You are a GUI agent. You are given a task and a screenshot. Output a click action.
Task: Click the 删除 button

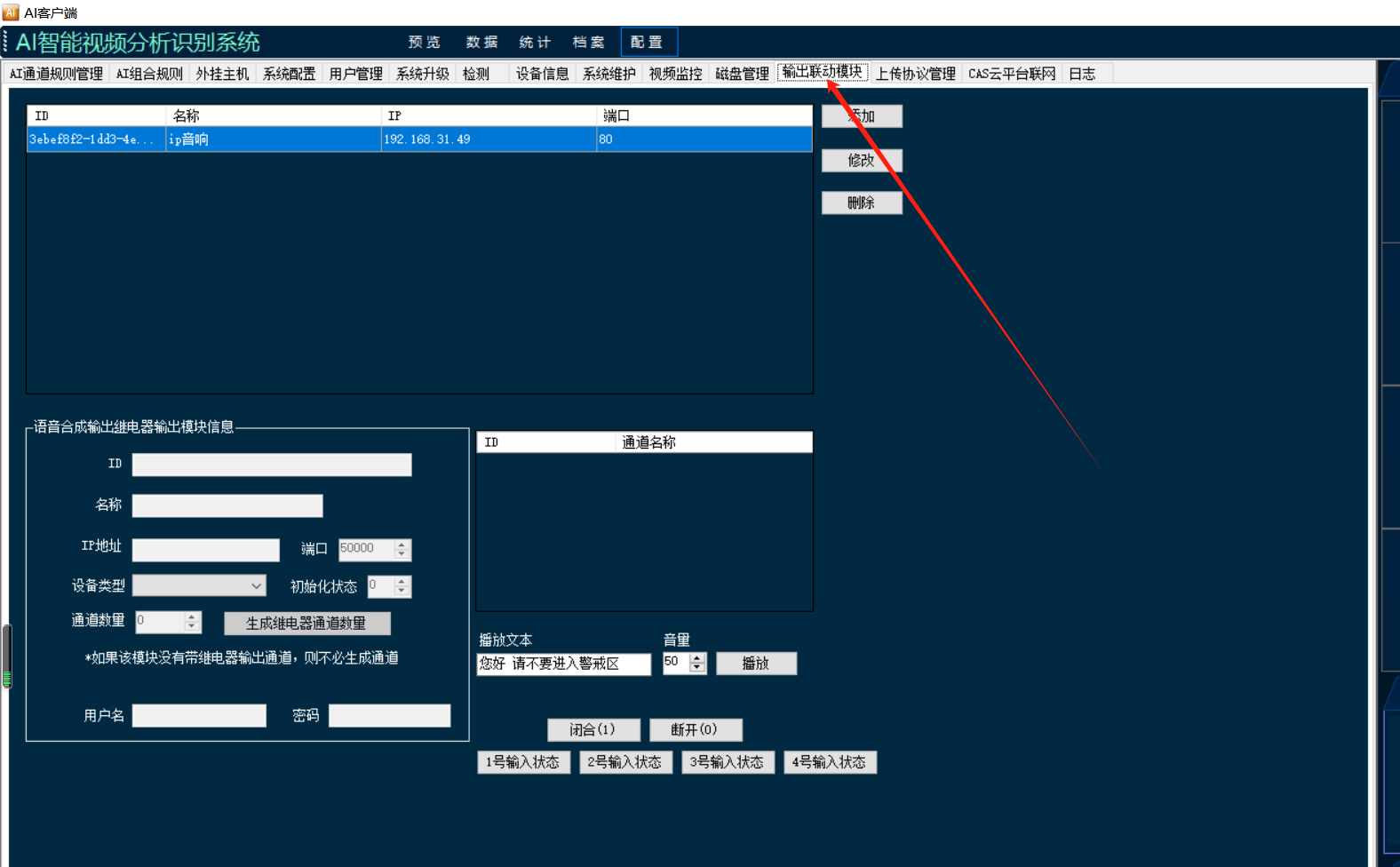[862, 203]
